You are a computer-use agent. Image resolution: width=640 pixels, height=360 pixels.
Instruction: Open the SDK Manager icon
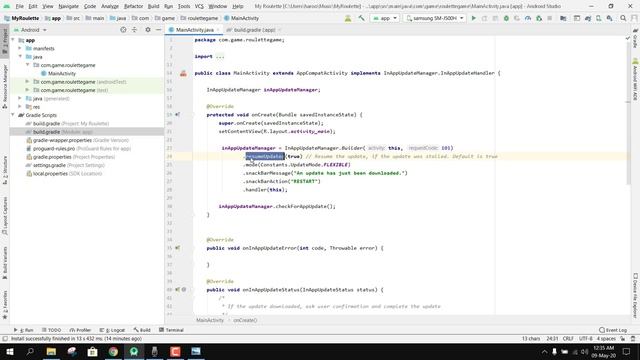pos(609,18)
